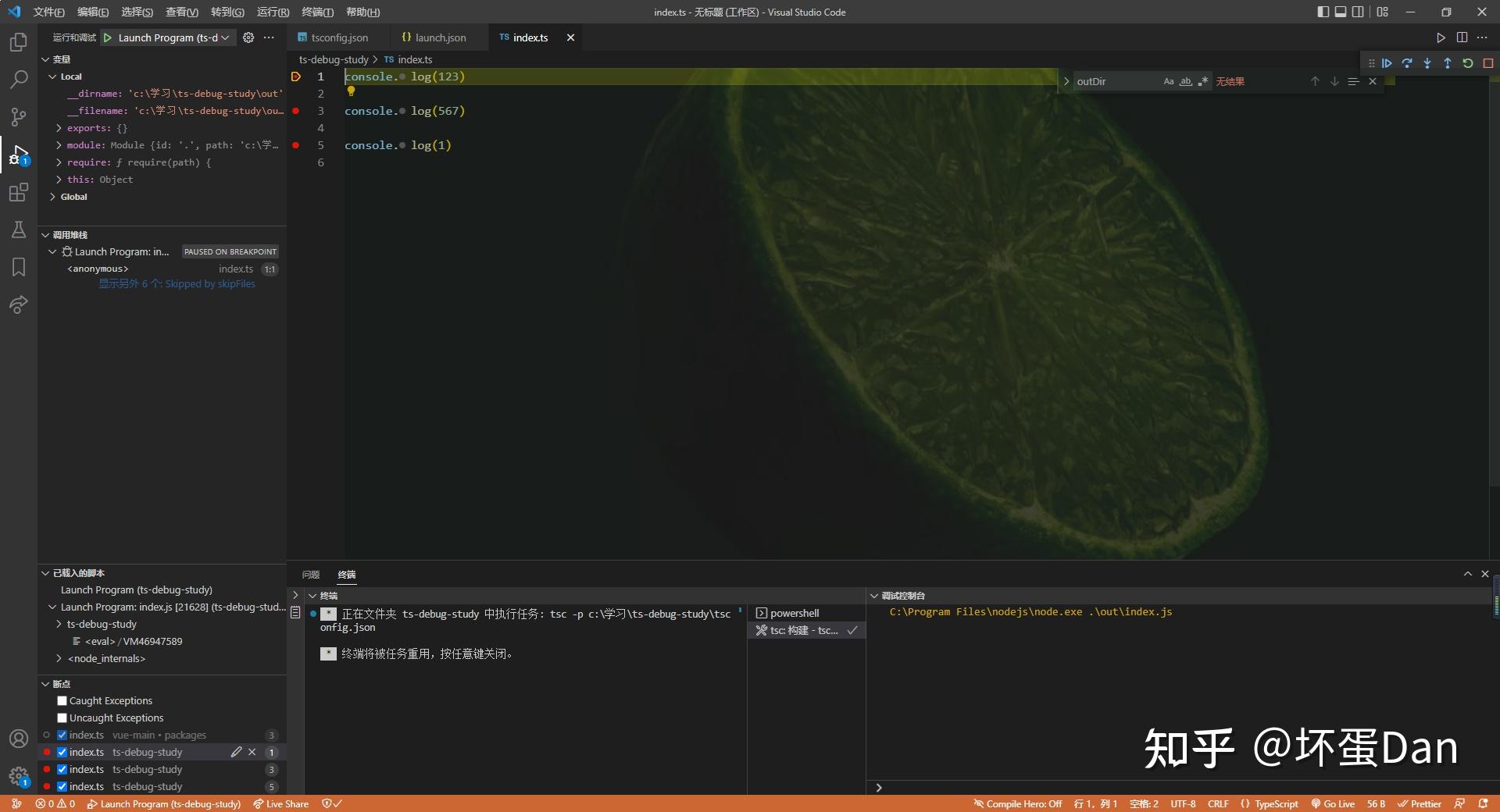
Task: Enable Uncaught Exceptions breakpoint checkbox
Action: click(62, 718)
